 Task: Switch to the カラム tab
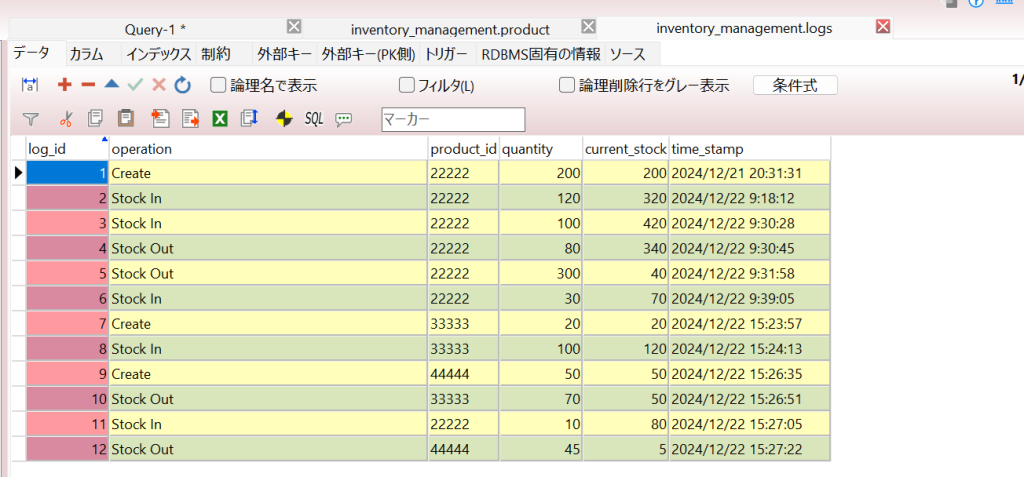[x=86, y=54]
